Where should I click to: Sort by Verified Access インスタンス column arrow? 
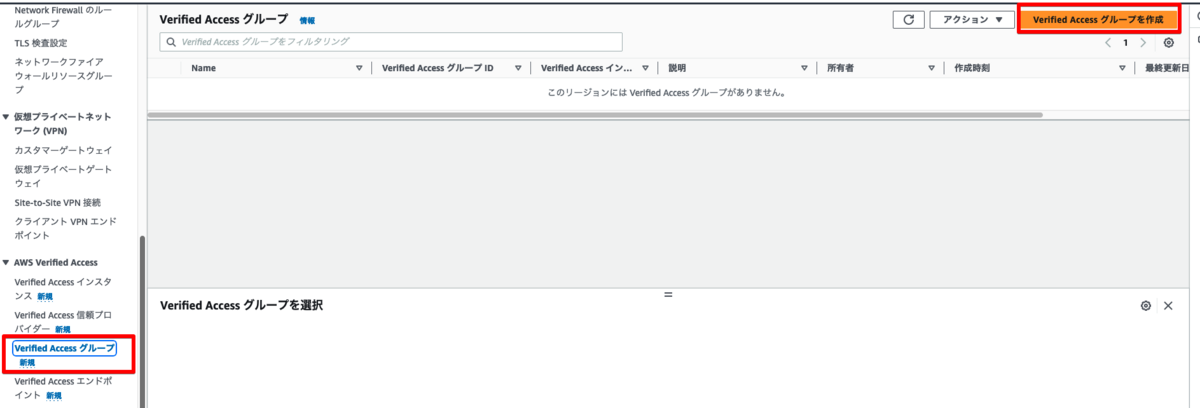(646, 68)
